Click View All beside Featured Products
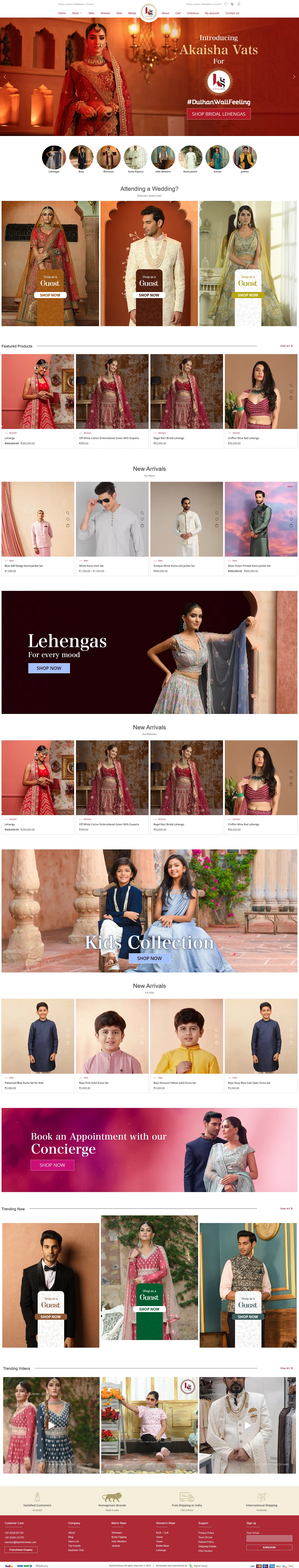Screen dimensions: 299x1568 point(286,346)
